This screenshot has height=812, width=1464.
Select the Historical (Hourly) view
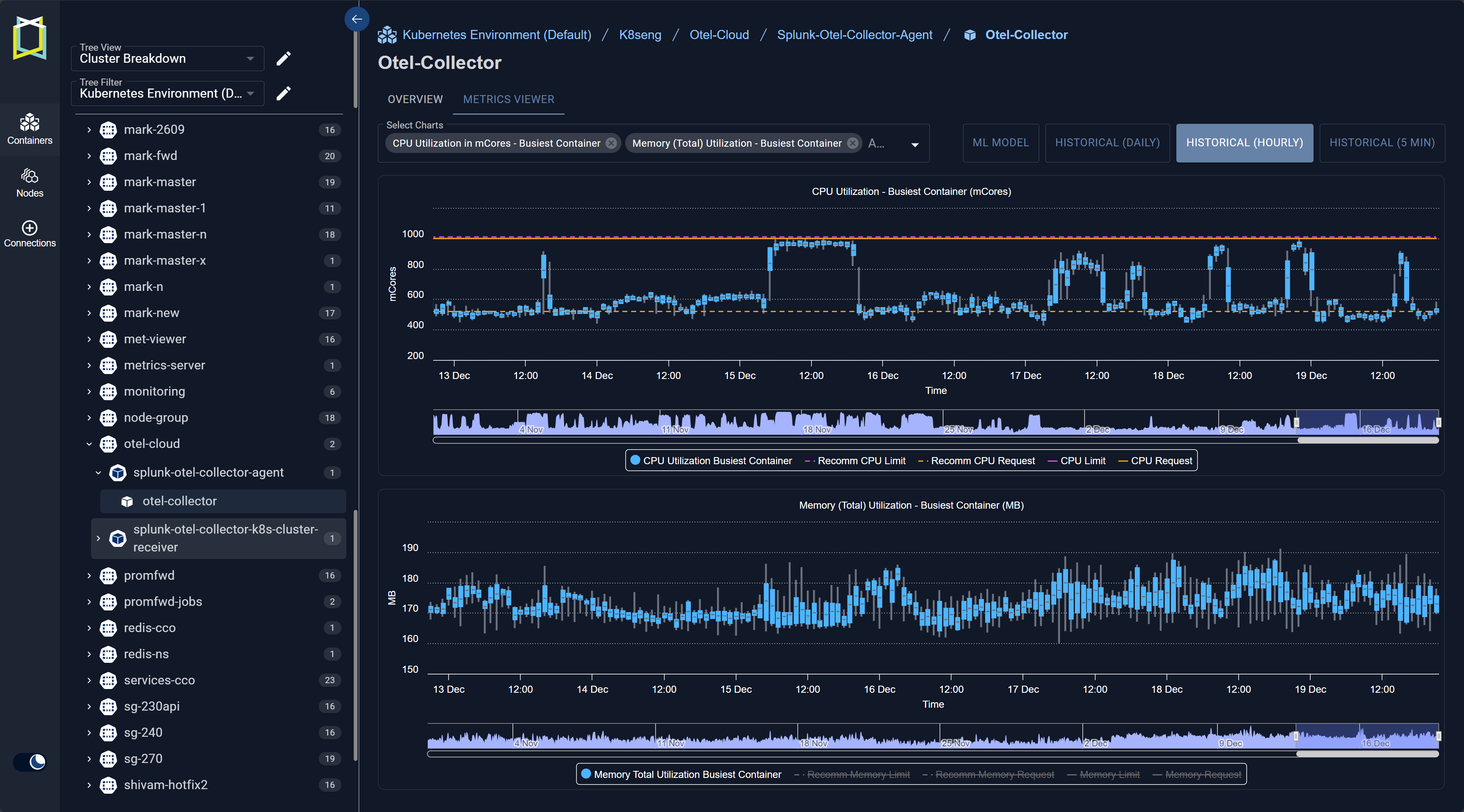[x=1245, y=143]
